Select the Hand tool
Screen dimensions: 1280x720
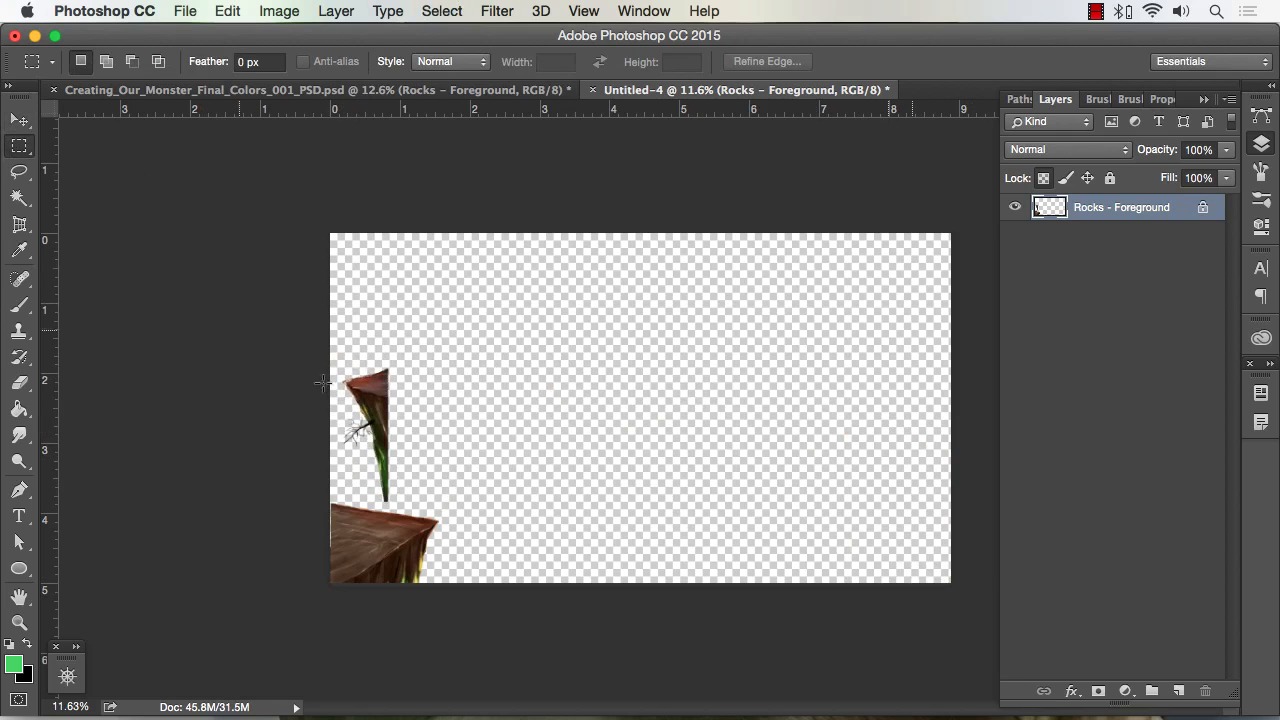pyautogui.click(x=19, y=597)
